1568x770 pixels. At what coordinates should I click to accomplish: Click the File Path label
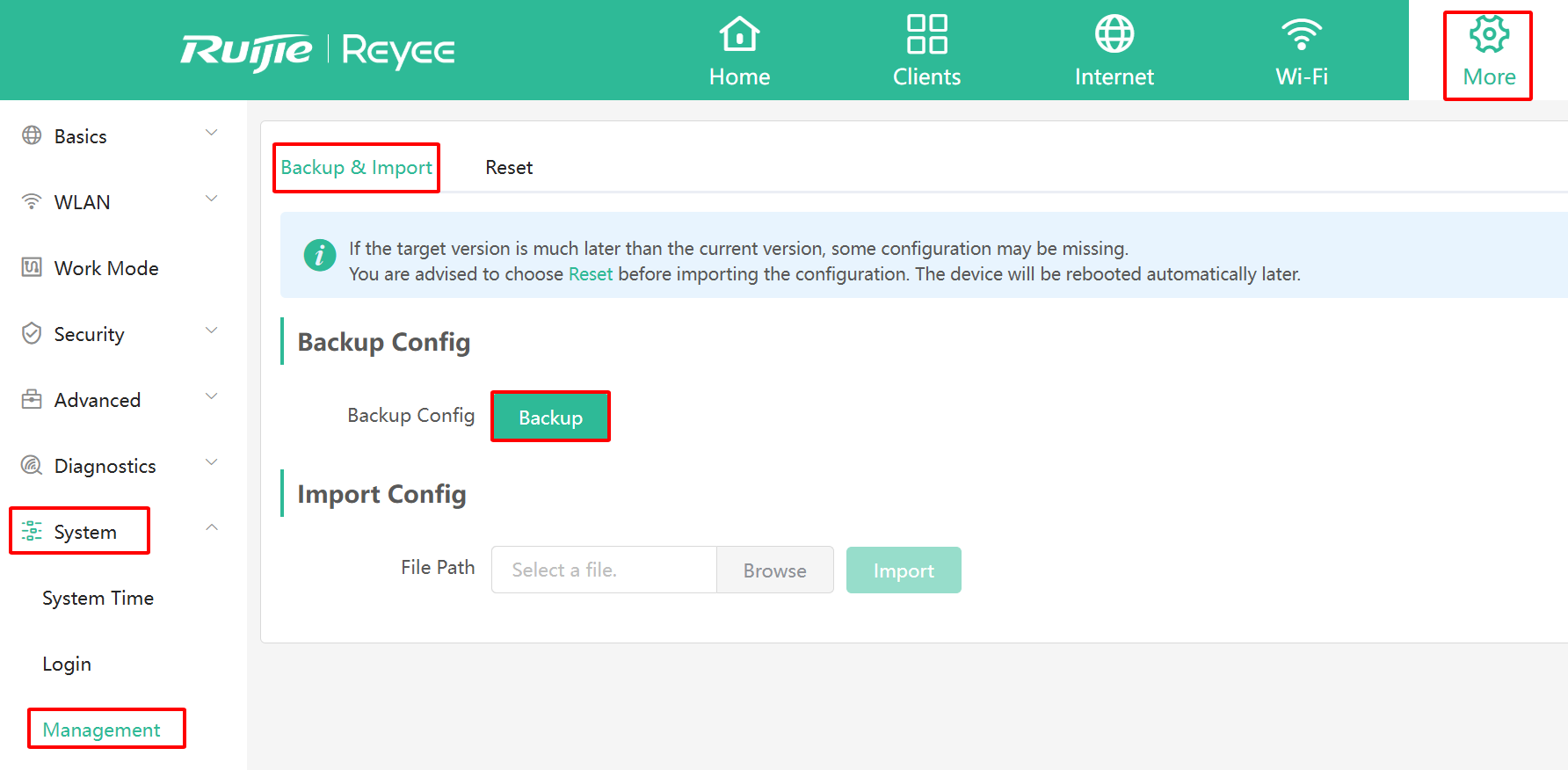tap(438, 568)
